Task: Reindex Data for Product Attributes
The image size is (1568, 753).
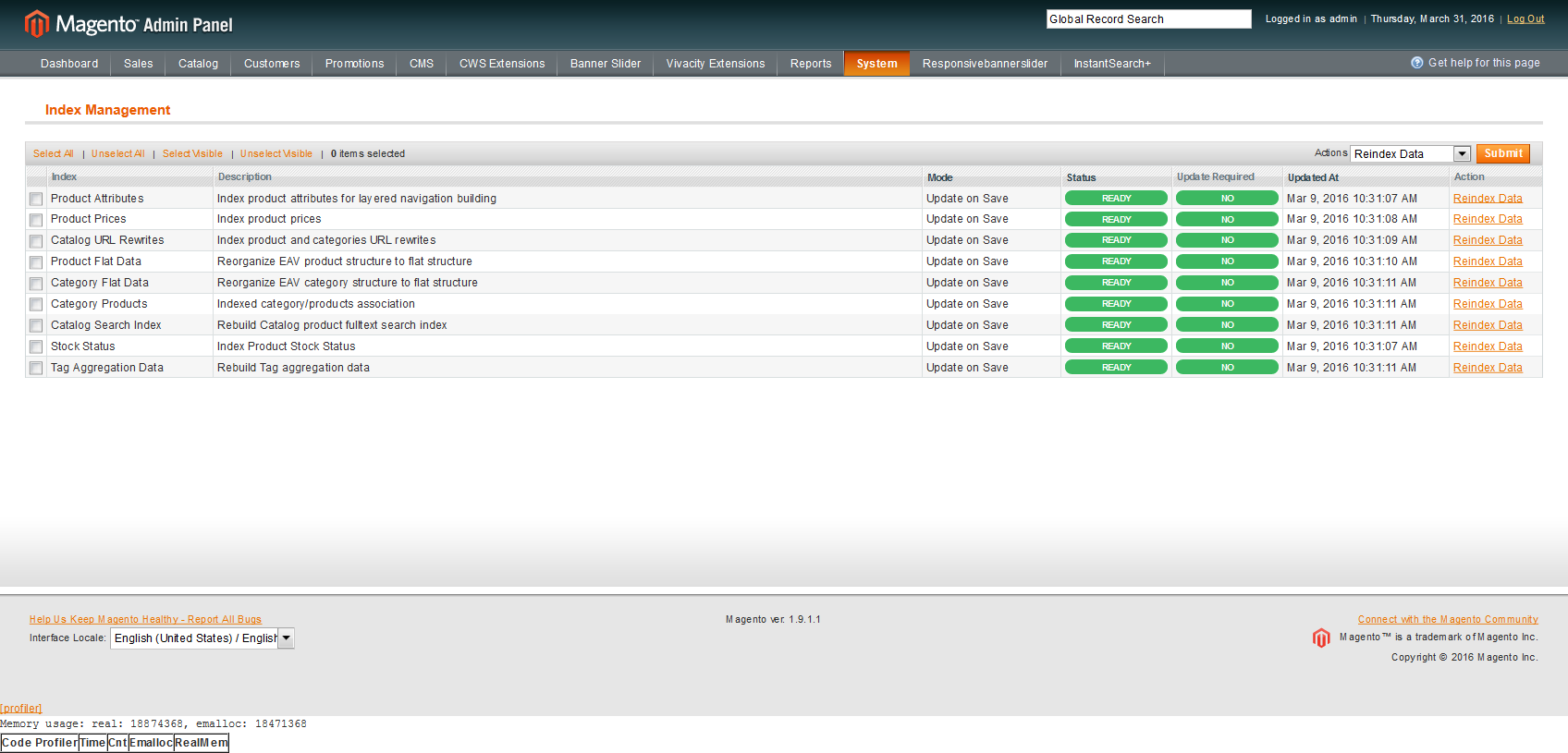Action: tap(1488, 199)
